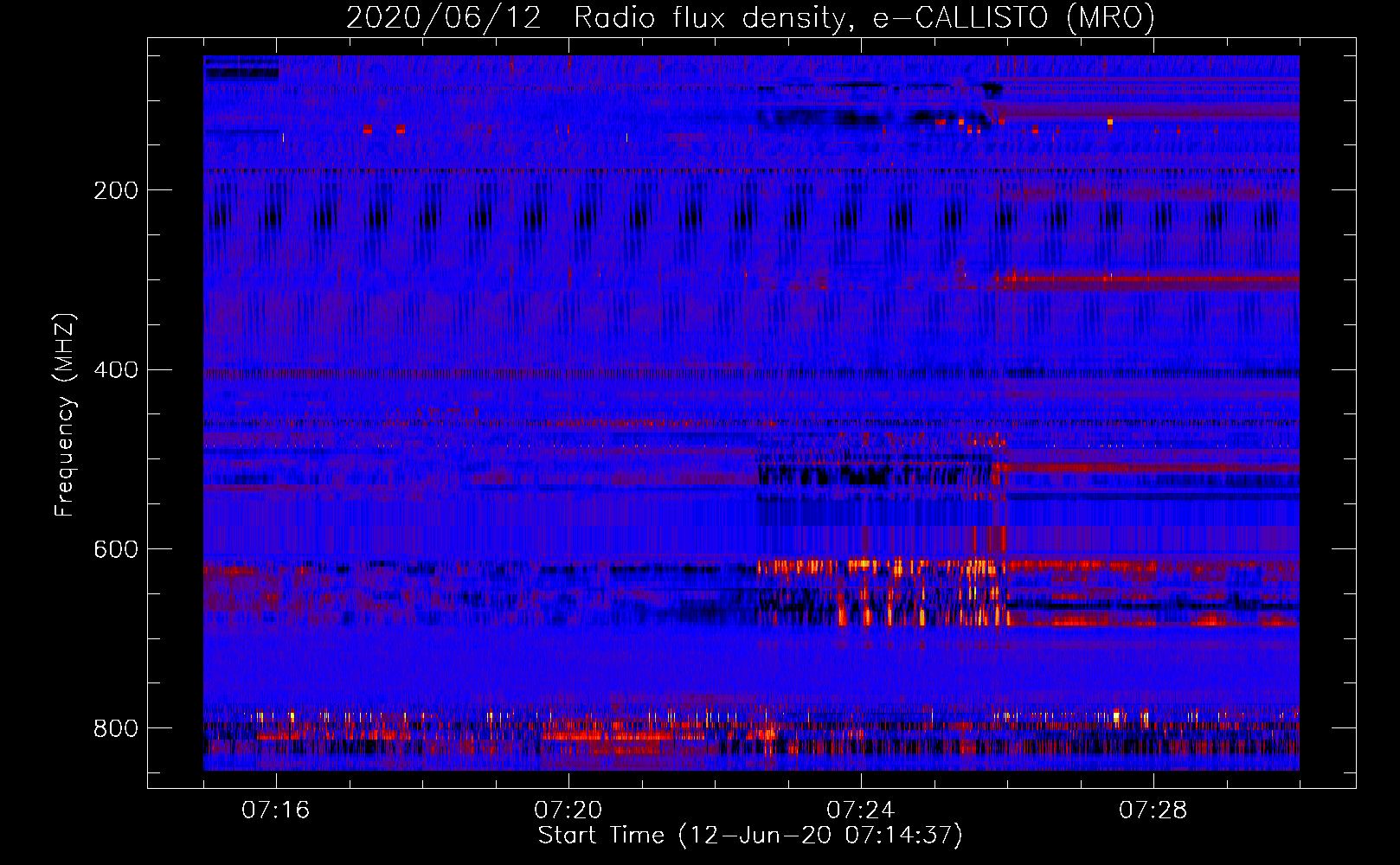Image resolution: width=1400 pixels, height=865 pixels.
Task: Click the 'Frequency (MHZ)' axis label
Action: pyautogui.click(x=64, y=415)
